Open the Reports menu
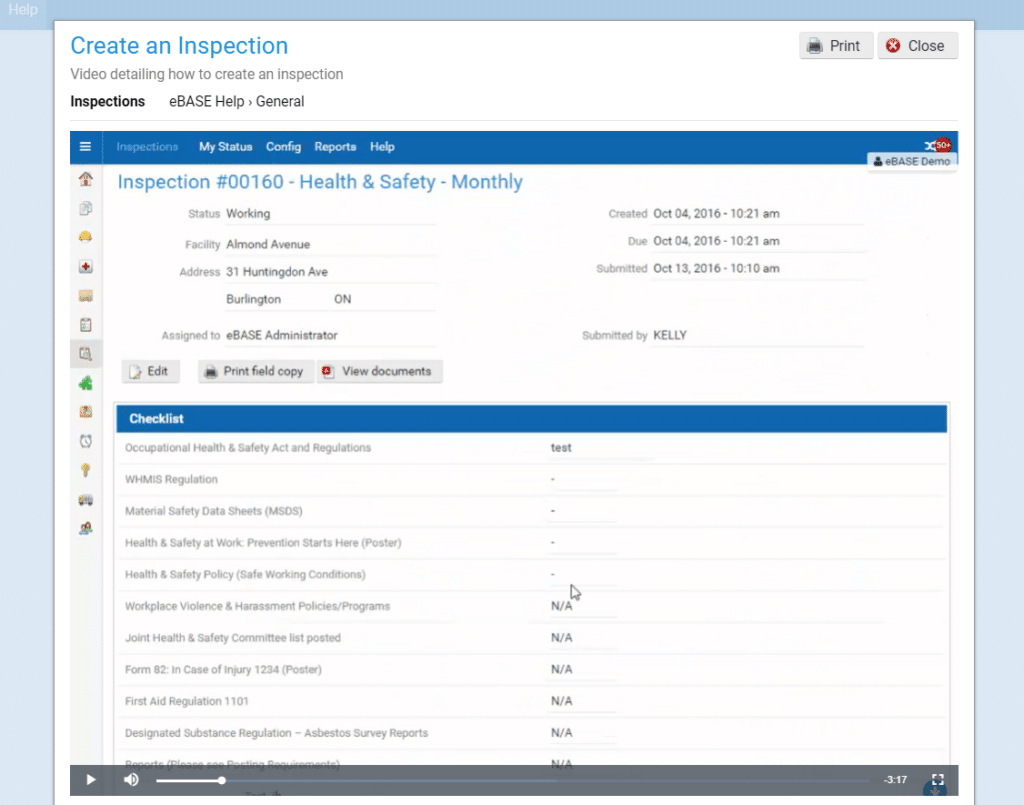The width and height of the screenshot is (1024, 805). 335,147
